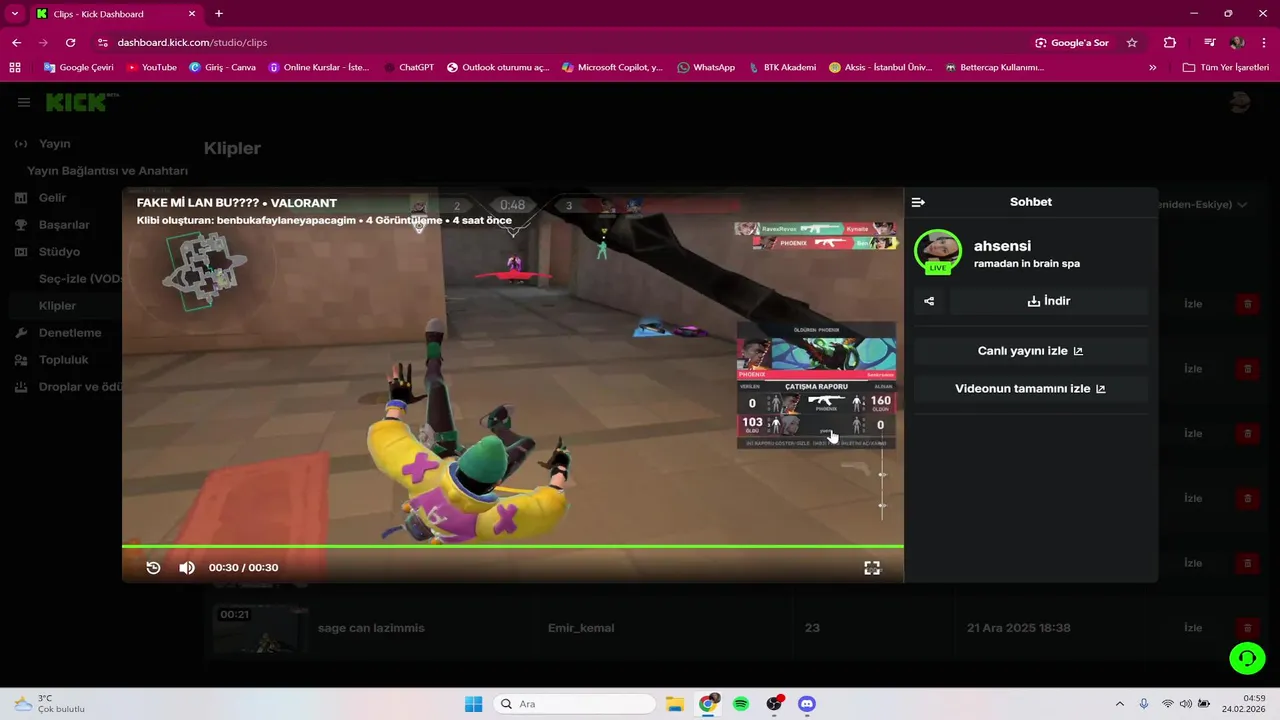Click the '21 Ara 2025 18:38' date cell

(1018, 628)
